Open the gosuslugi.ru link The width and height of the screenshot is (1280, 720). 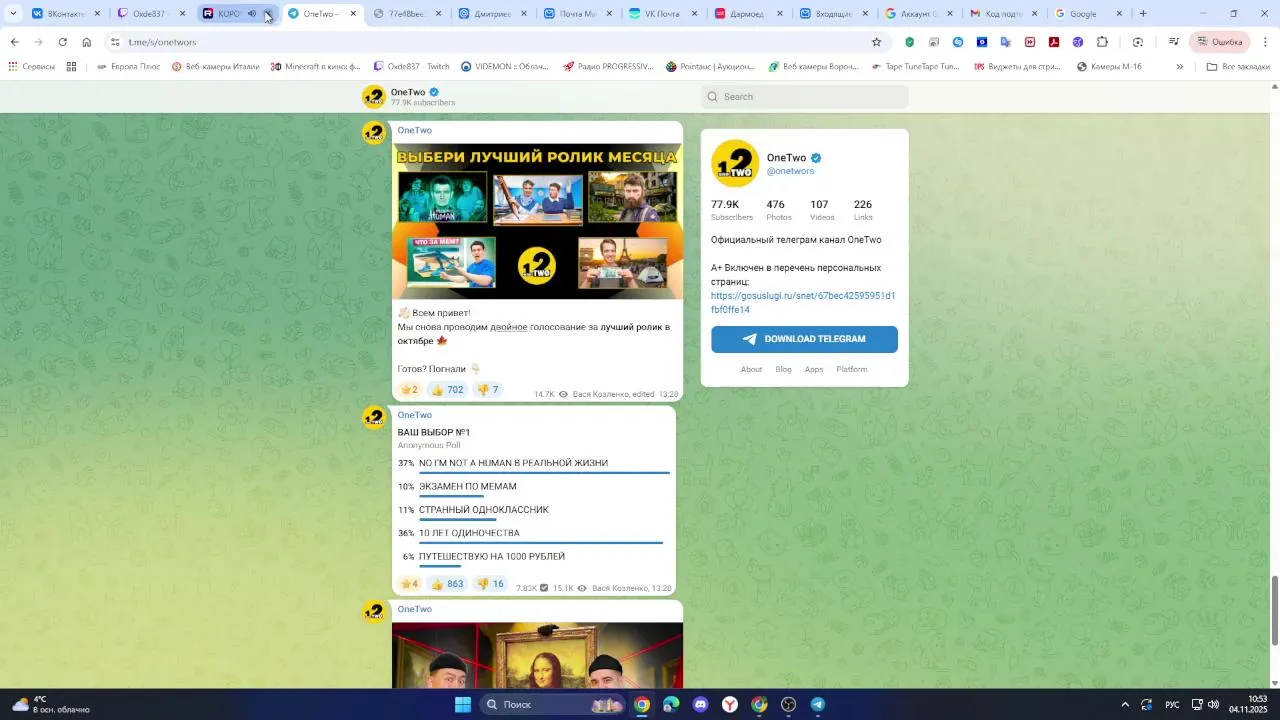point(803,303)
